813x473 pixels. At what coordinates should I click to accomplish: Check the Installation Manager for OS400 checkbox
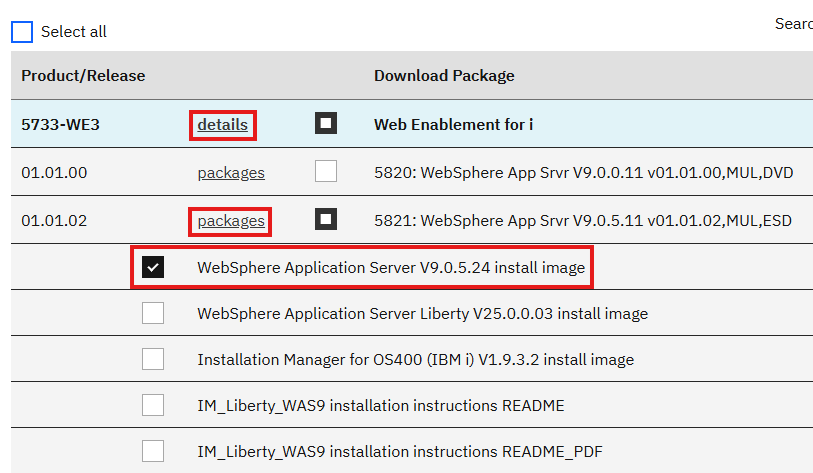(153, 360)
